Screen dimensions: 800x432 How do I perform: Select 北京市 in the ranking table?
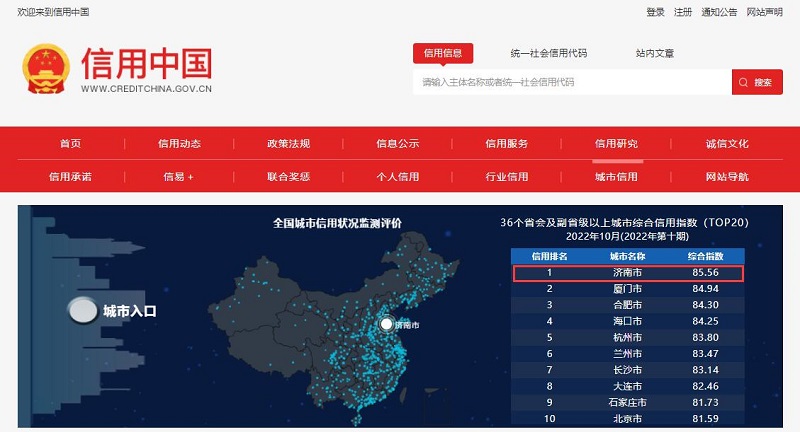click(x=628, y=419)
